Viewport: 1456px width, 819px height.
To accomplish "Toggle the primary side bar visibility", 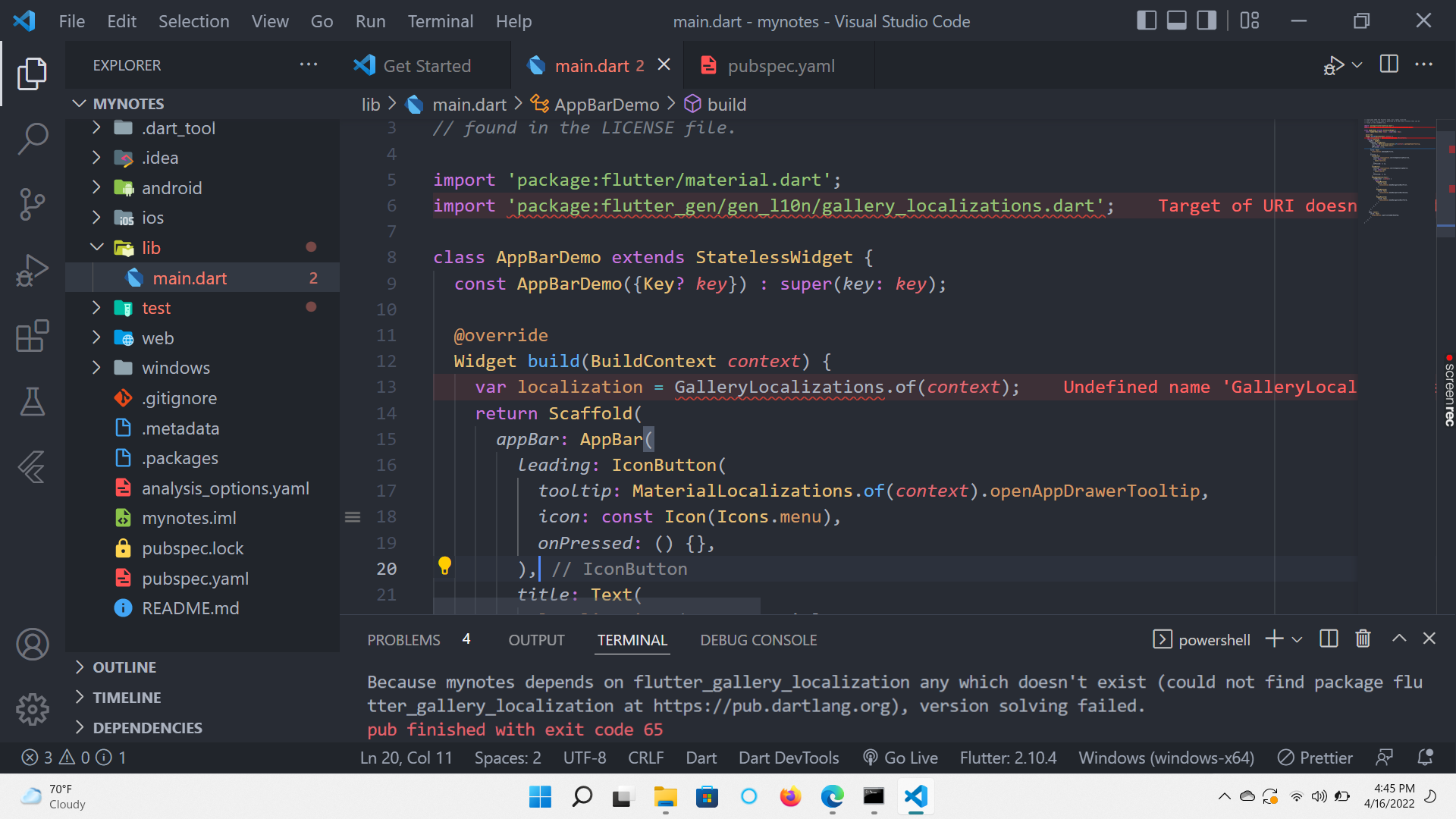I will click(1146, 20).
